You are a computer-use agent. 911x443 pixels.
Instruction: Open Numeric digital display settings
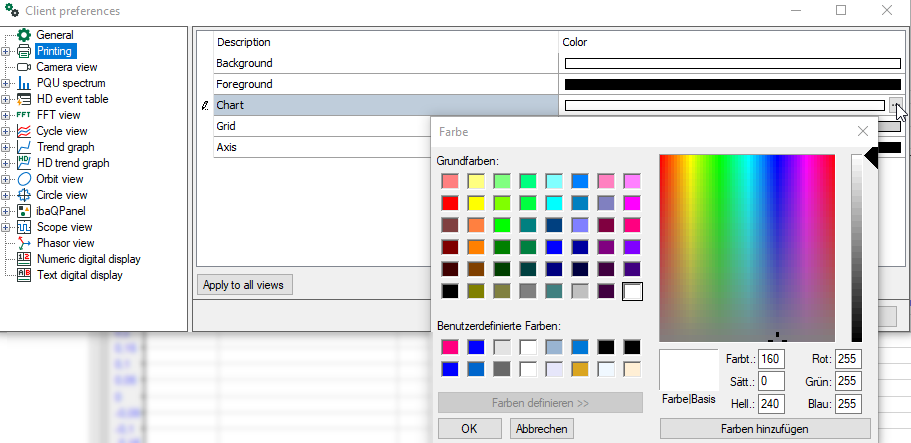click(88, 259)
